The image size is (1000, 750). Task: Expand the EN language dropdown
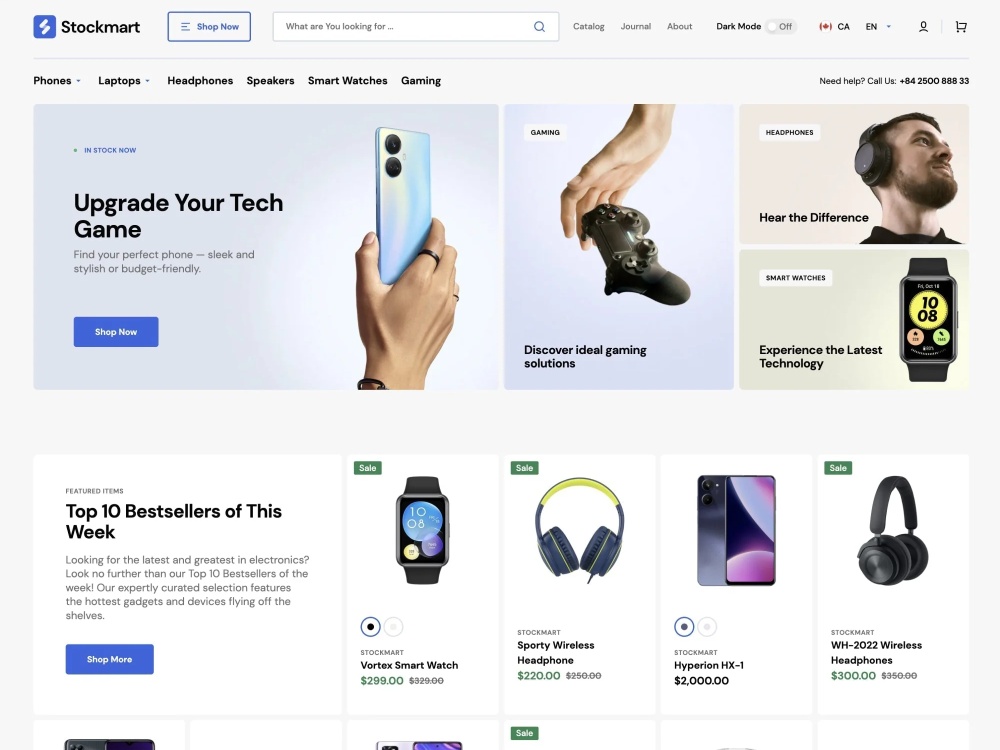pos(878,27)
